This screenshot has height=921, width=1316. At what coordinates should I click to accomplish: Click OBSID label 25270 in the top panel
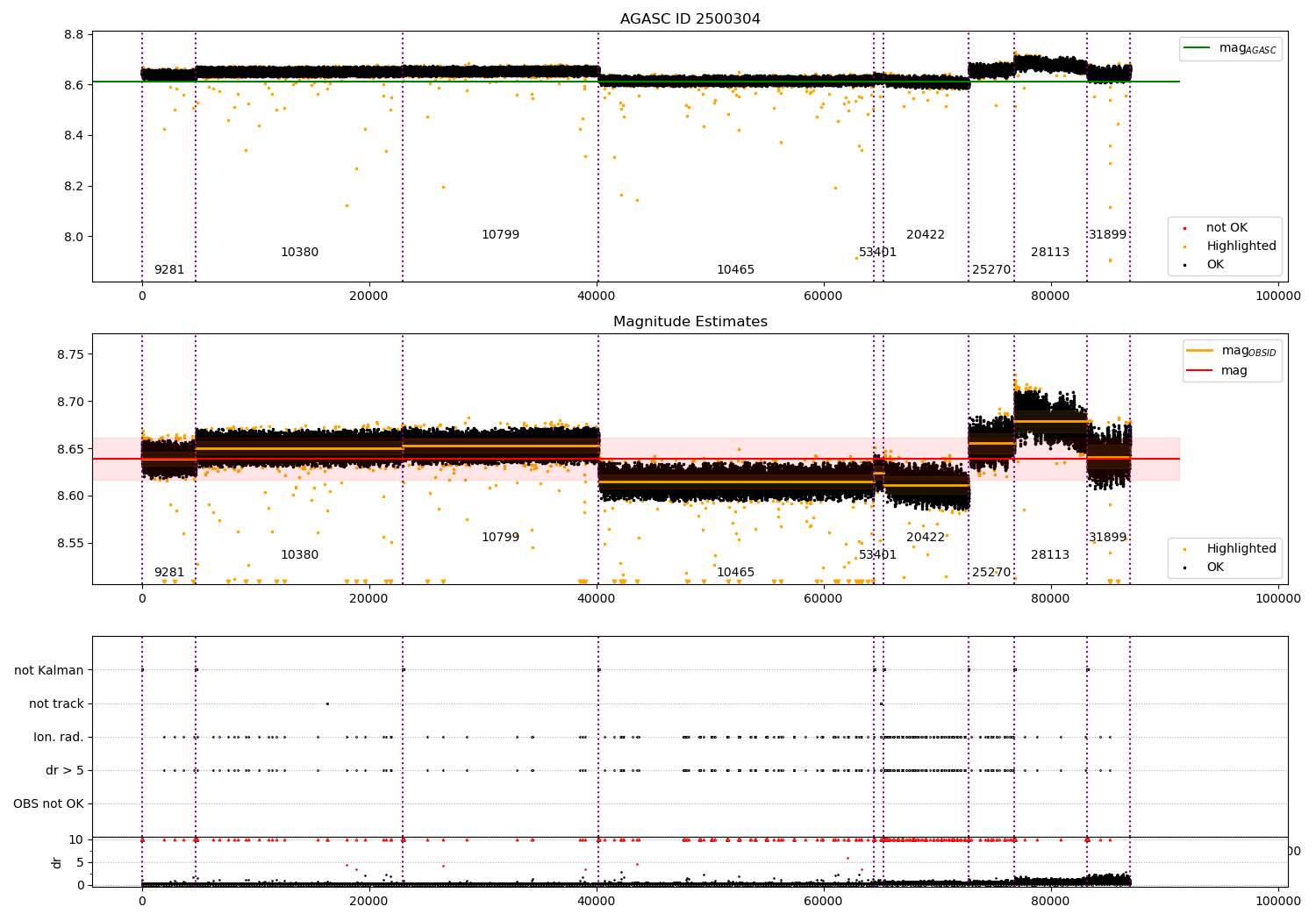991,270
